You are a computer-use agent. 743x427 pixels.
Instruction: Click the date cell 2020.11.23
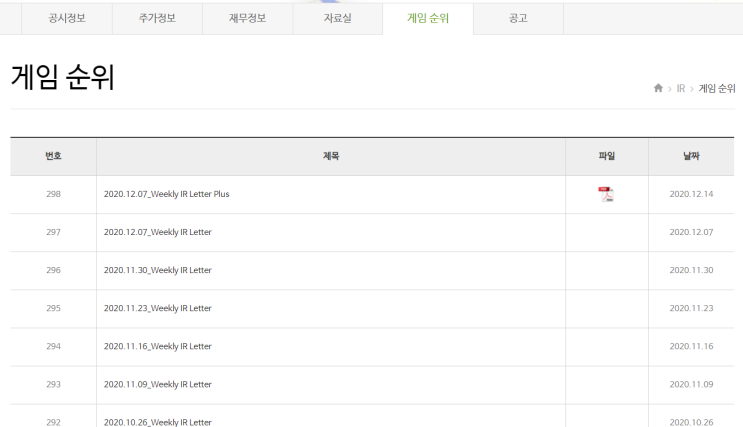[691, 308]
